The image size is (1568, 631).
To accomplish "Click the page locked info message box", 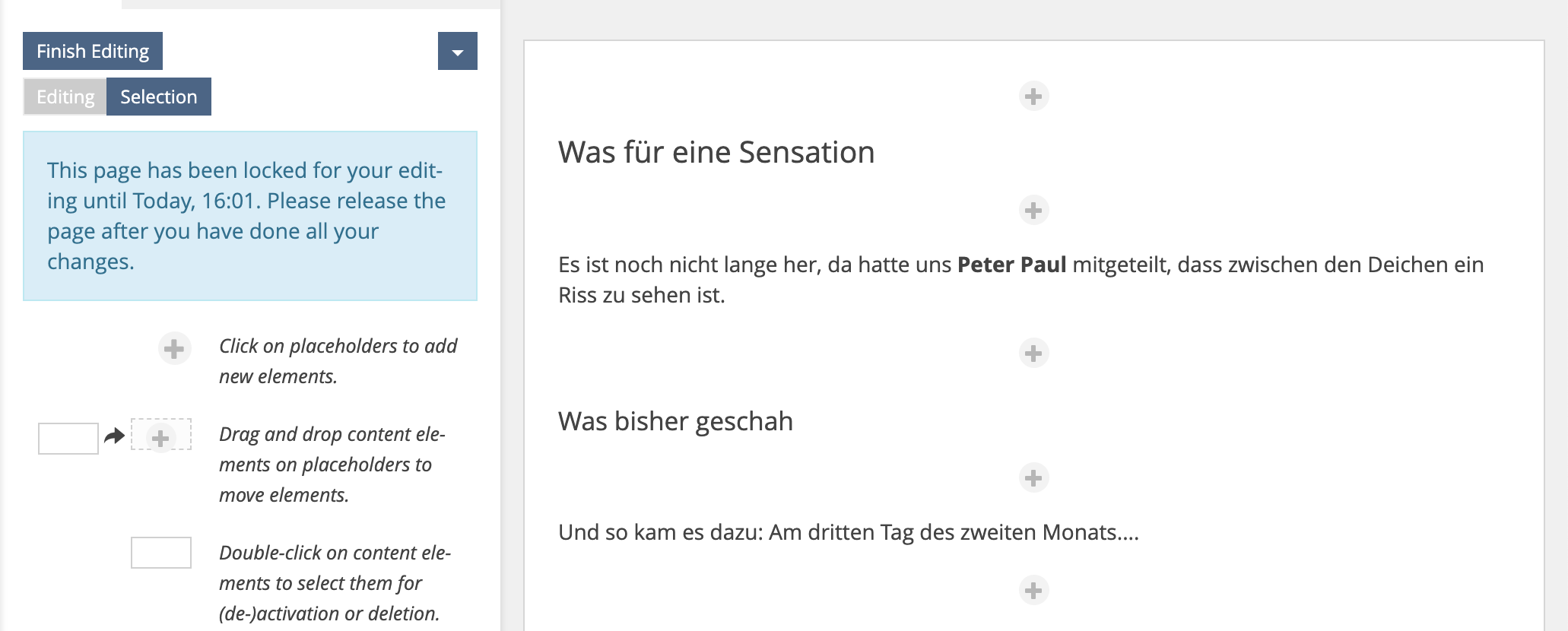I will tap(250, 216).
